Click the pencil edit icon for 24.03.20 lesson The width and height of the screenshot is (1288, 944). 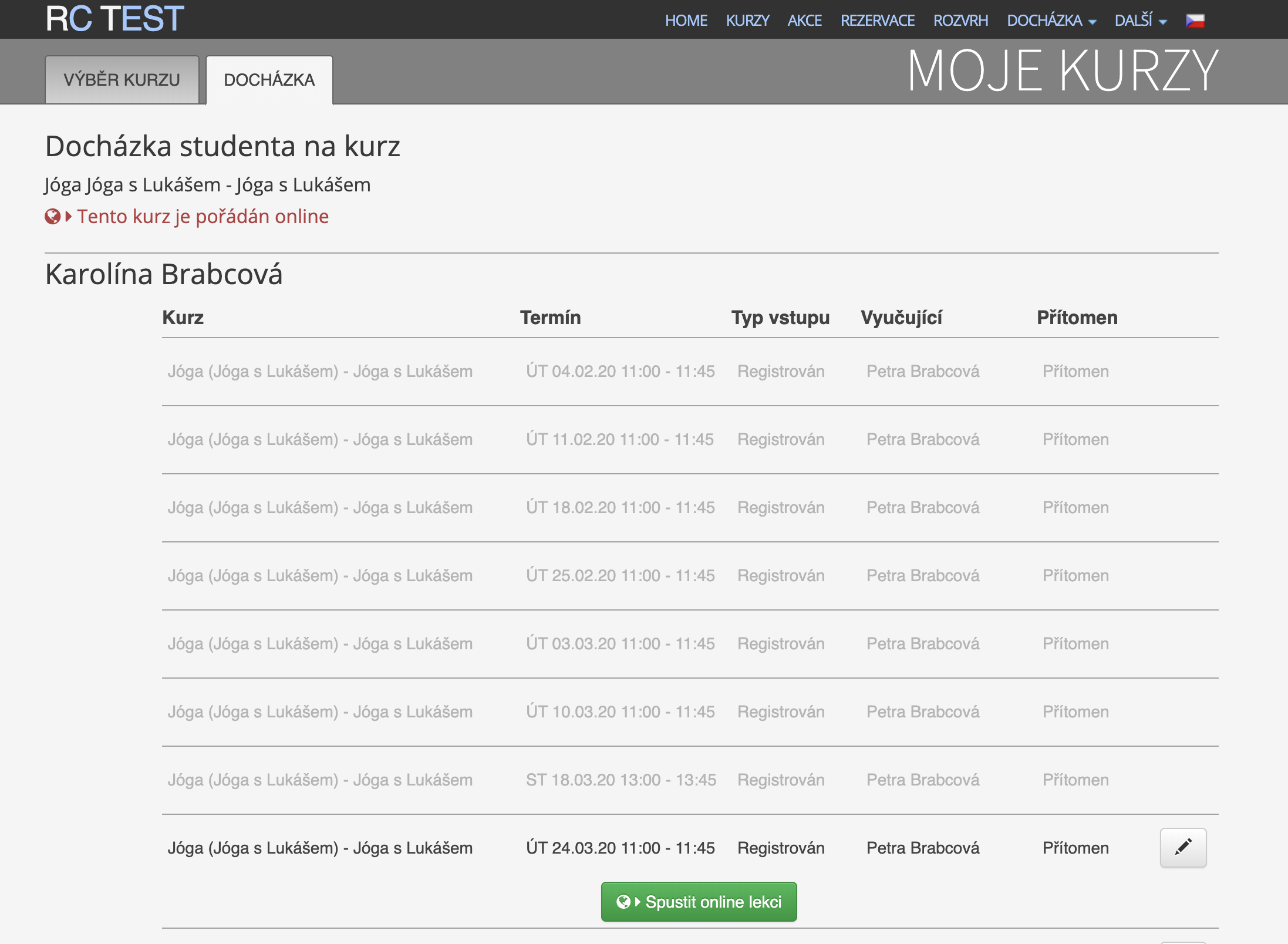click(x=1183, y=847)
